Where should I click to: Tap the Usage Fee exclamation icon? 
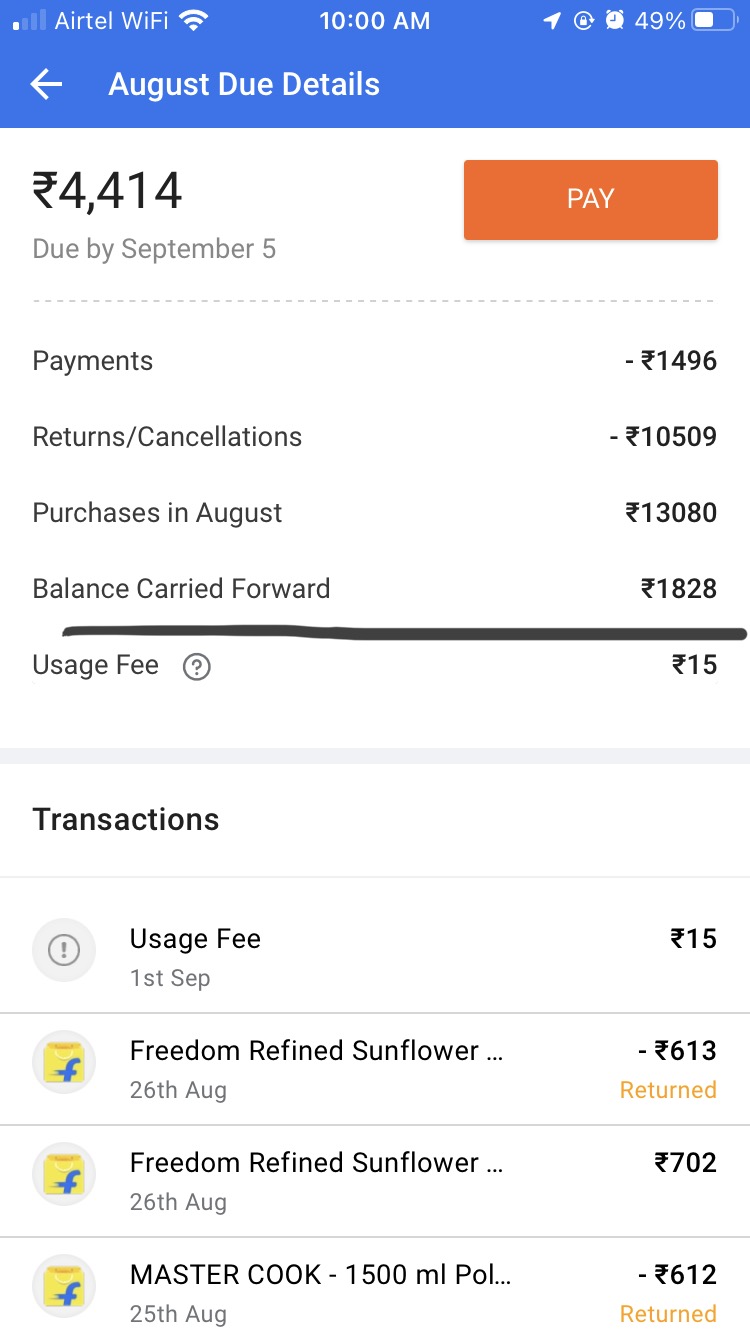tap(64, 950)
